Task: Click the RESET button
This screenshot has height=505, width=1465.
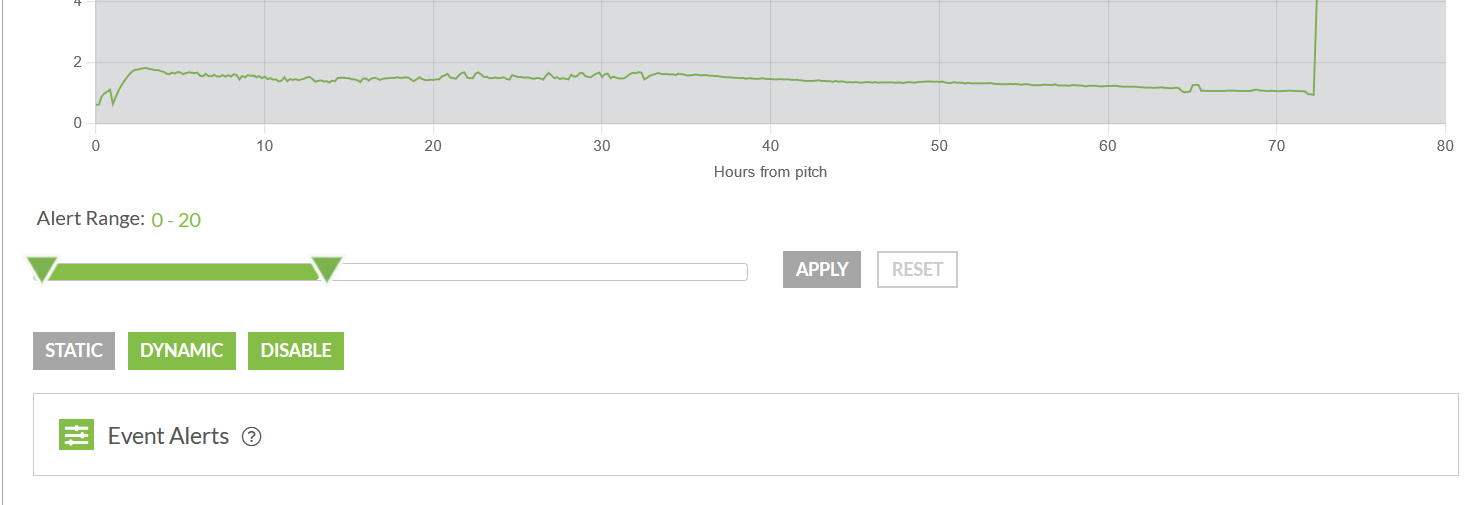Action: pyautogui.click(x=917, y=269)
